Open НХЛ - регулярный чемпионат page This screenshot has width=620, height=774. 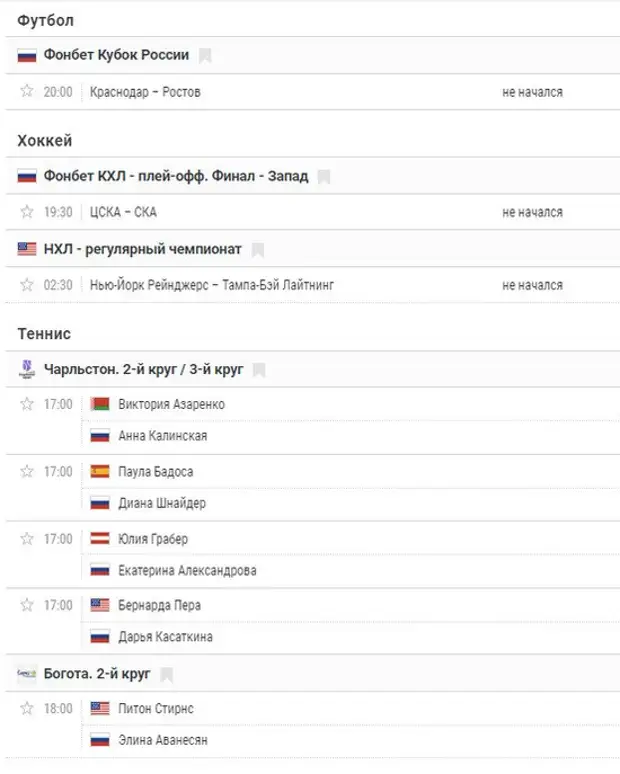pyautogui.click(x=143, y=249)
